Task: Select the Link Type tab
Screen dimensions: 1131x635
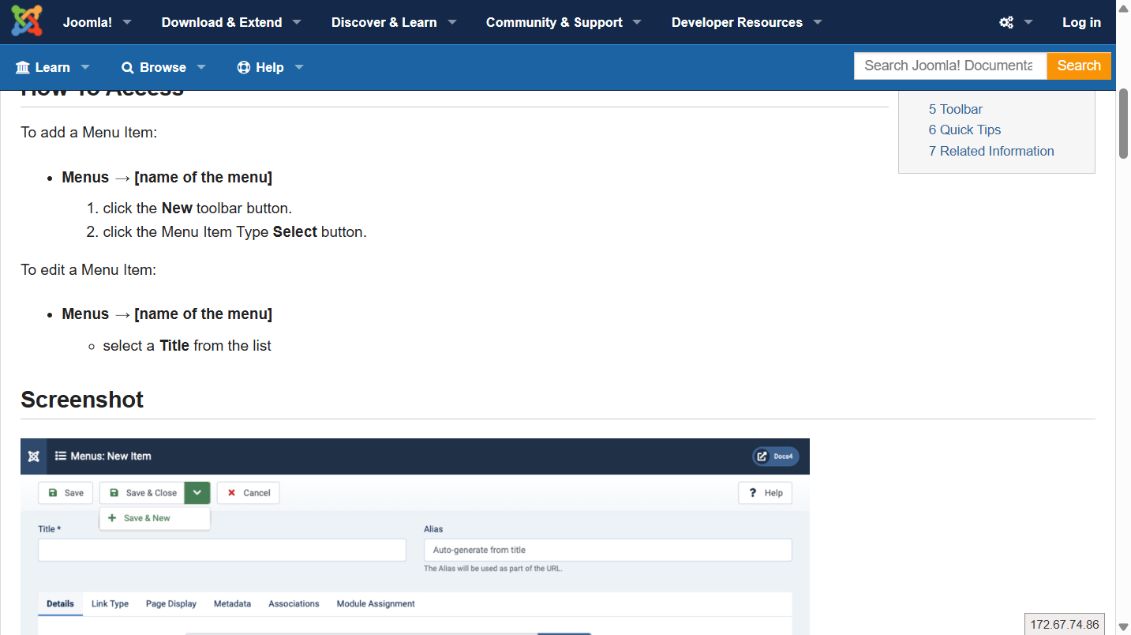Action: point(110,604)
